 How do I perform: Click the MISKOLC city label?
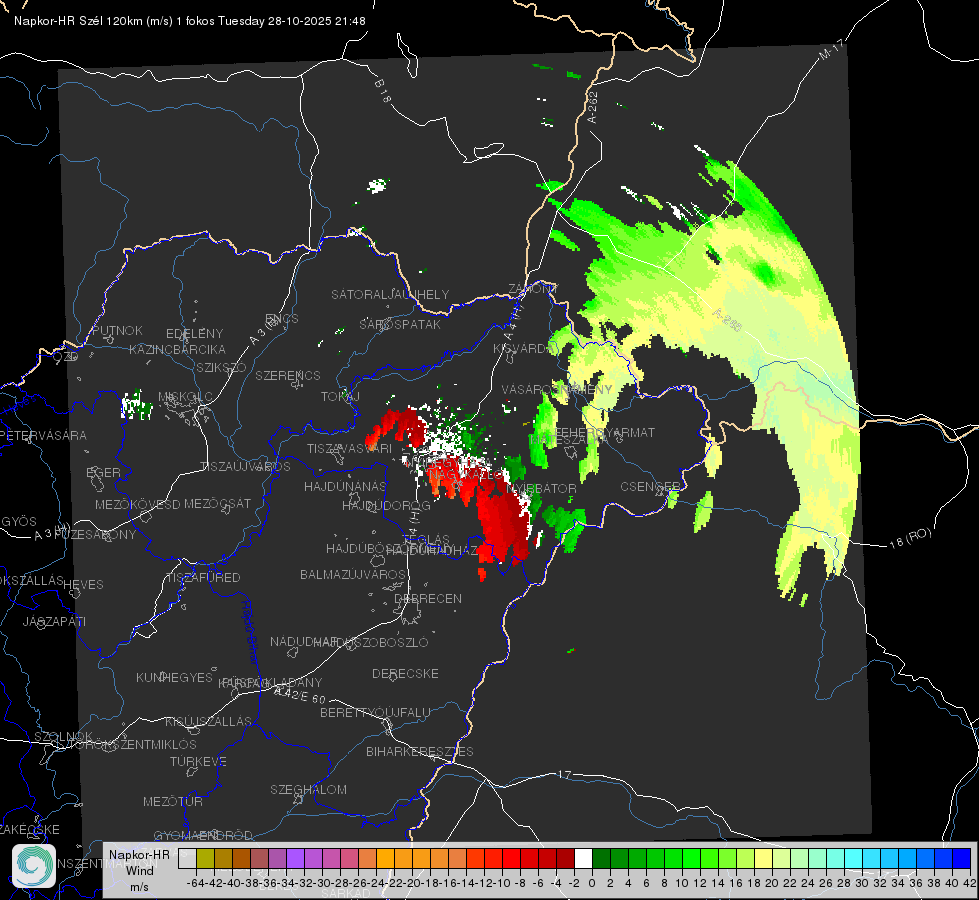point(185,397)
